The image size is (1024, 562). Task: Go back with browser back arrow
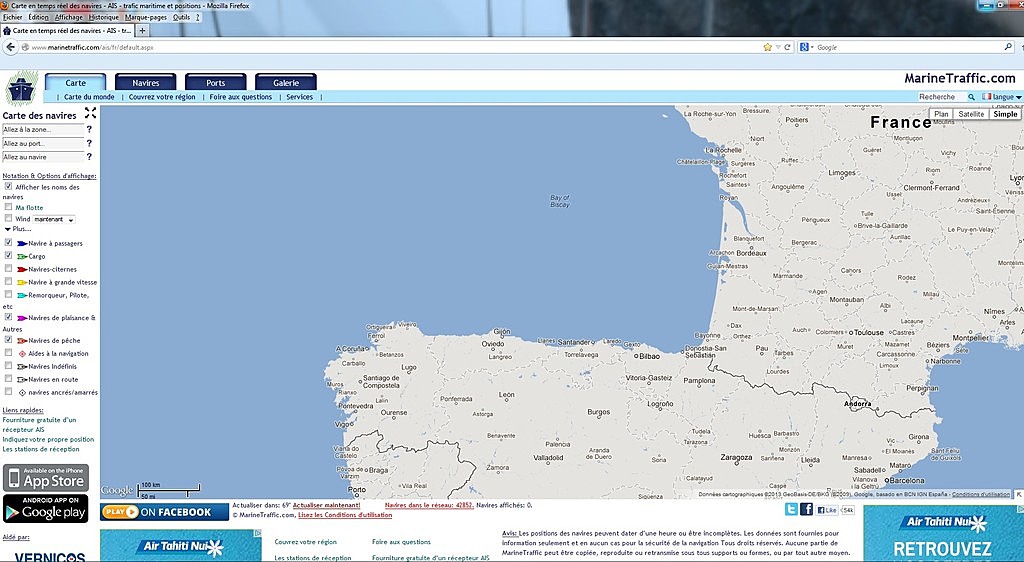point(10,47)
